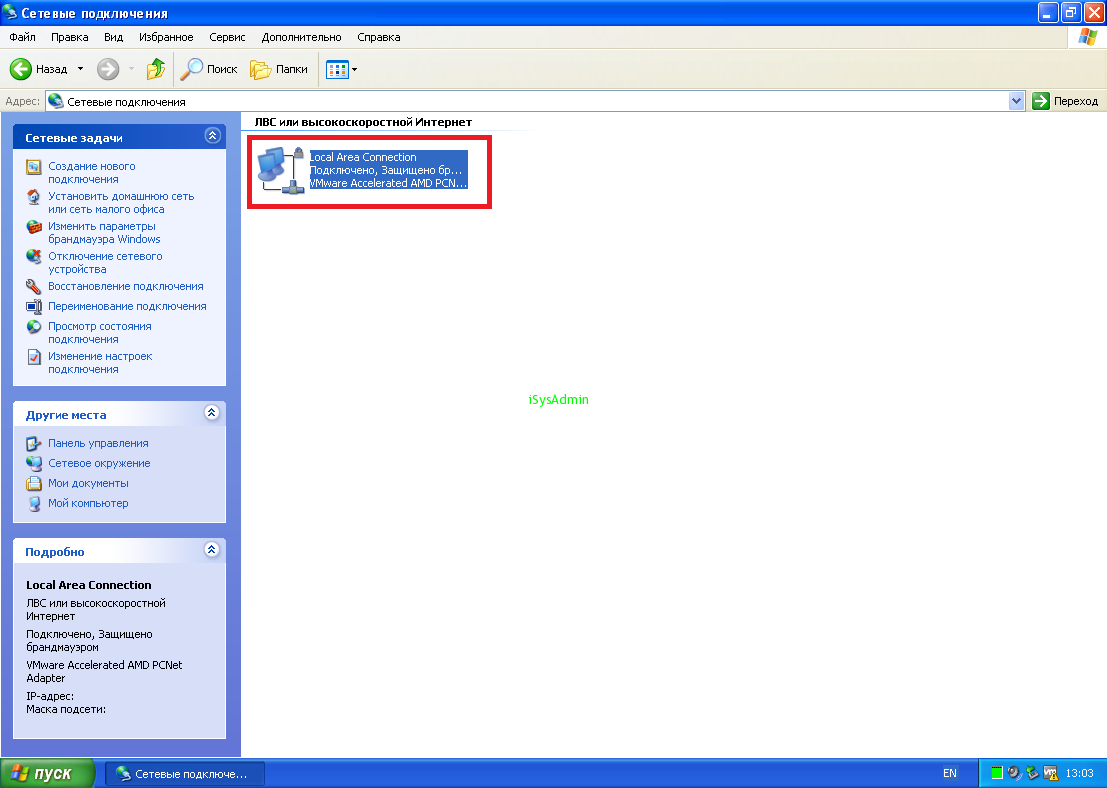Click the Safely Remove Hardware tray icon
The width and height of the screenshot is (1107, 788).
1032,773
